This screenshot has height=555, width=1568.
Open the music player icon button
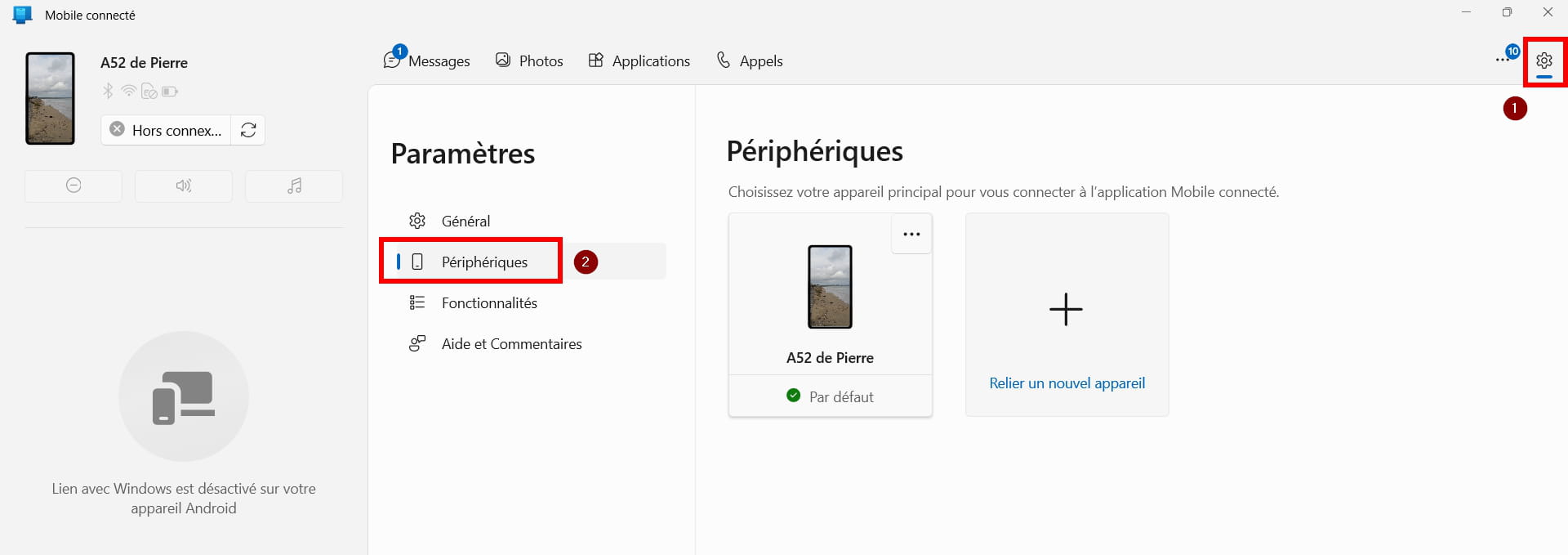(x=294, y=186)
